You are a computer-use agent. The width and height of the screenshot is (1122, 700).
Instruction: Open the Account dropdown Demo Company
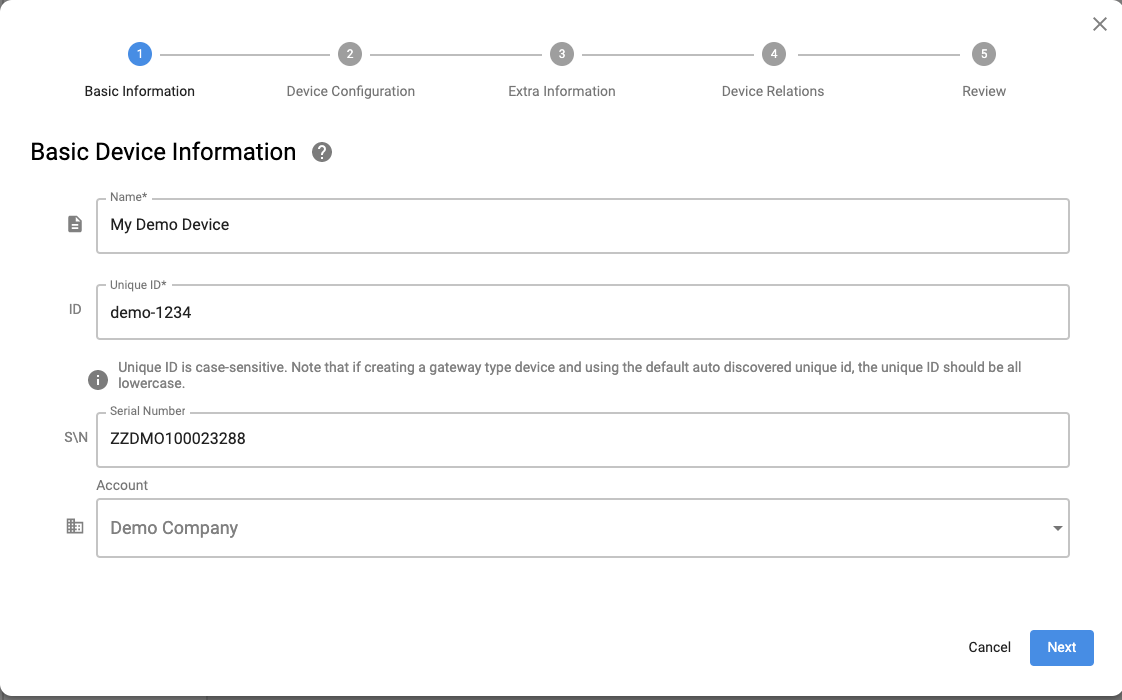pos(582,528)
